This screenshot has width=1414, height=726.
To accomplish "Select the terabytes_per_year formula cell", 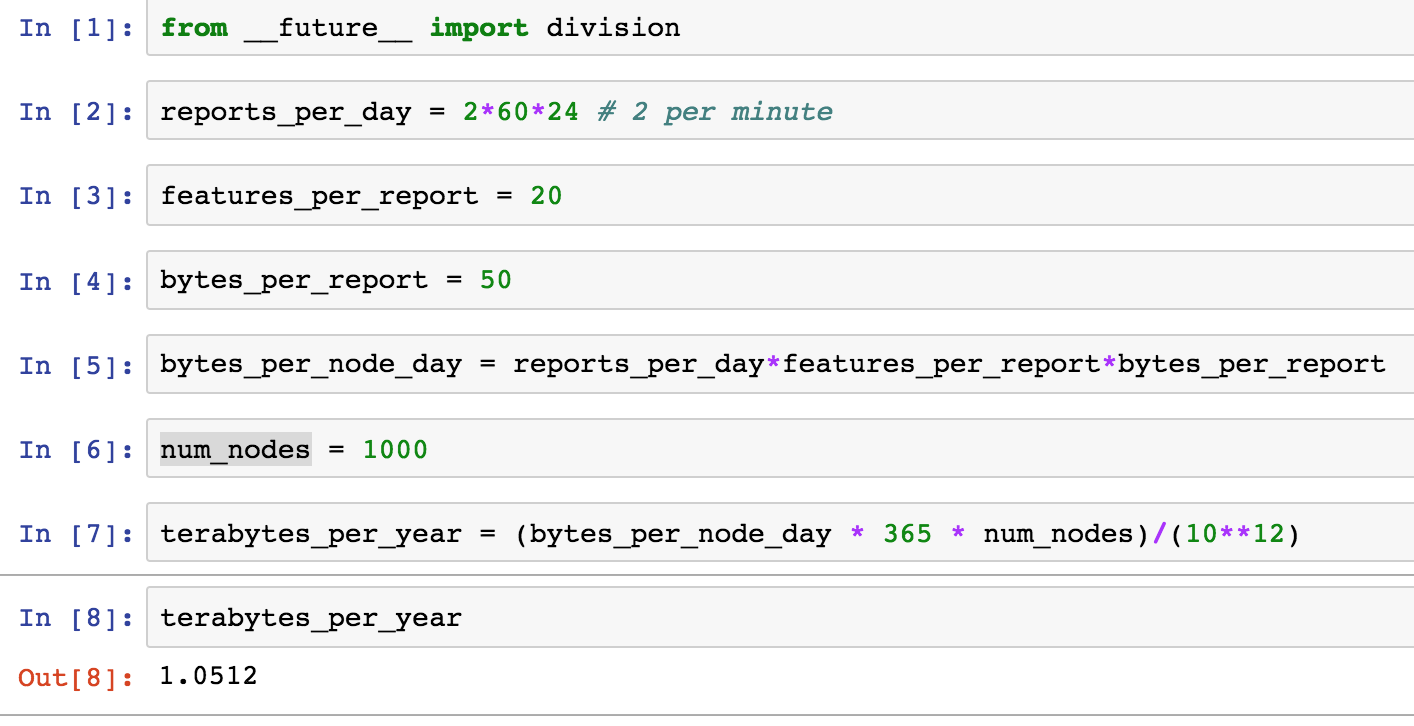I will [x=780, y=533].
